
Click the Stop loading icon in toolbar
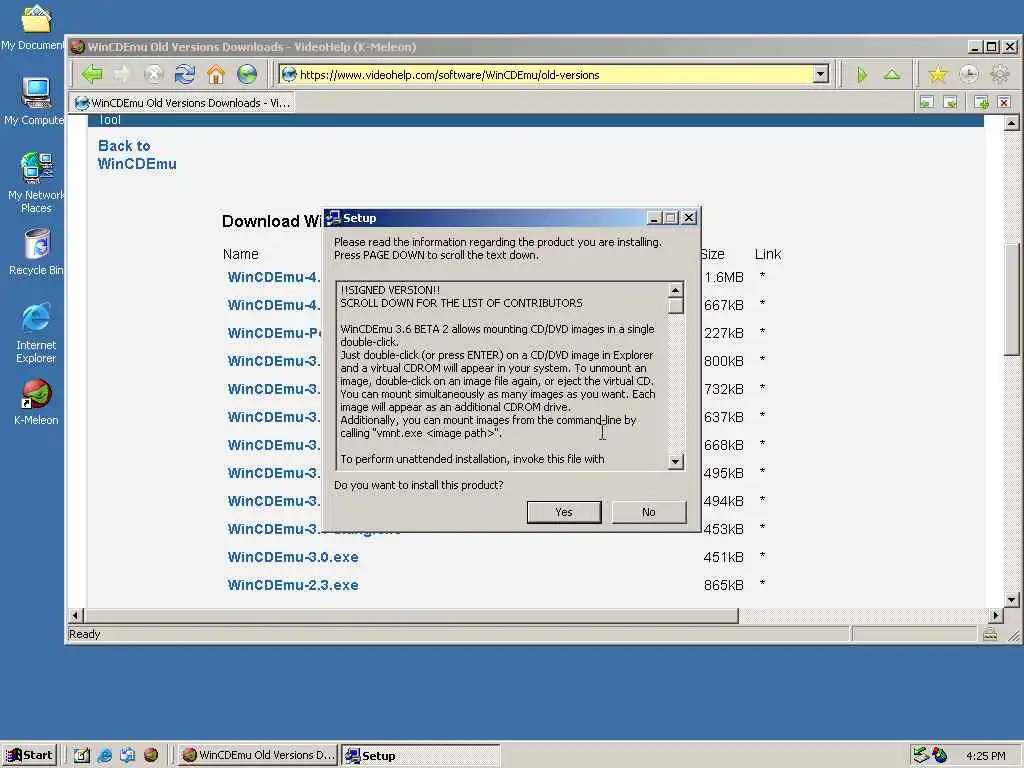tap(153, 74)
